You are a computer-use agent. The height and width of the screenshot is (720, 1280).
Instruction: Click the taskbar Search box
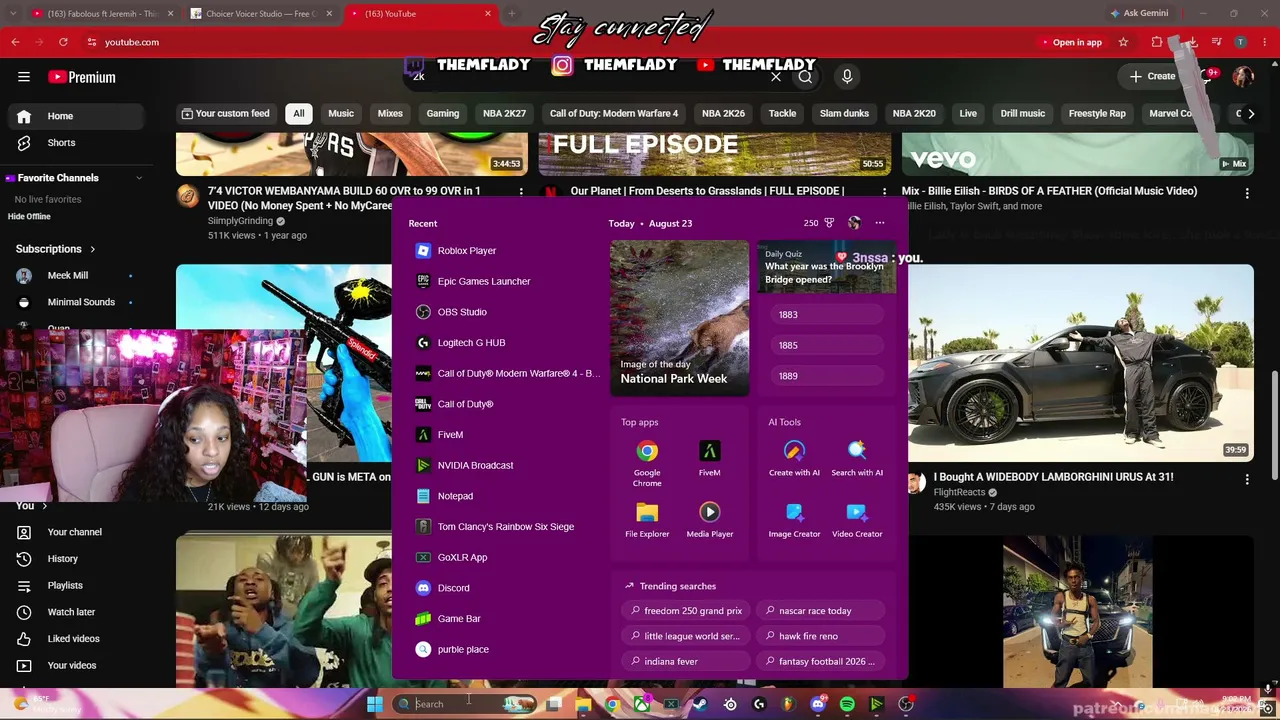click(x=465, y=704)
